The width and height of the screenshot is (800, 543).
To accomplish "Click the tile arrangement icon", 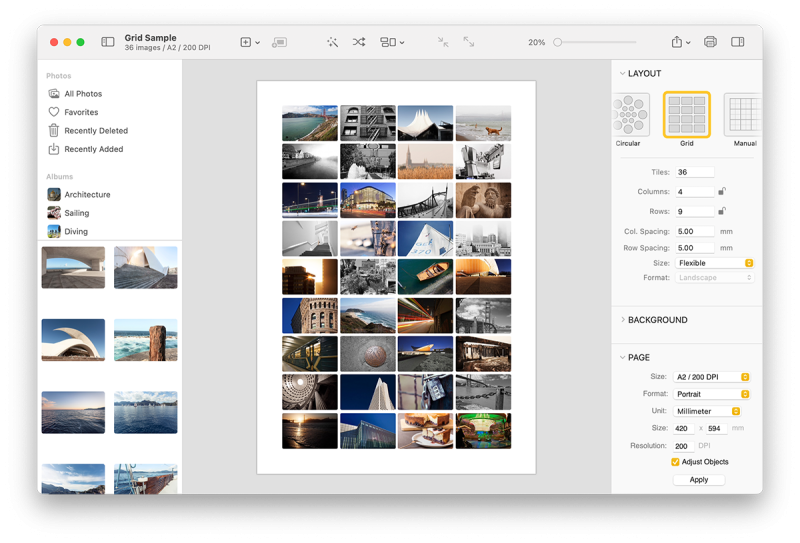I will (388, 42).
